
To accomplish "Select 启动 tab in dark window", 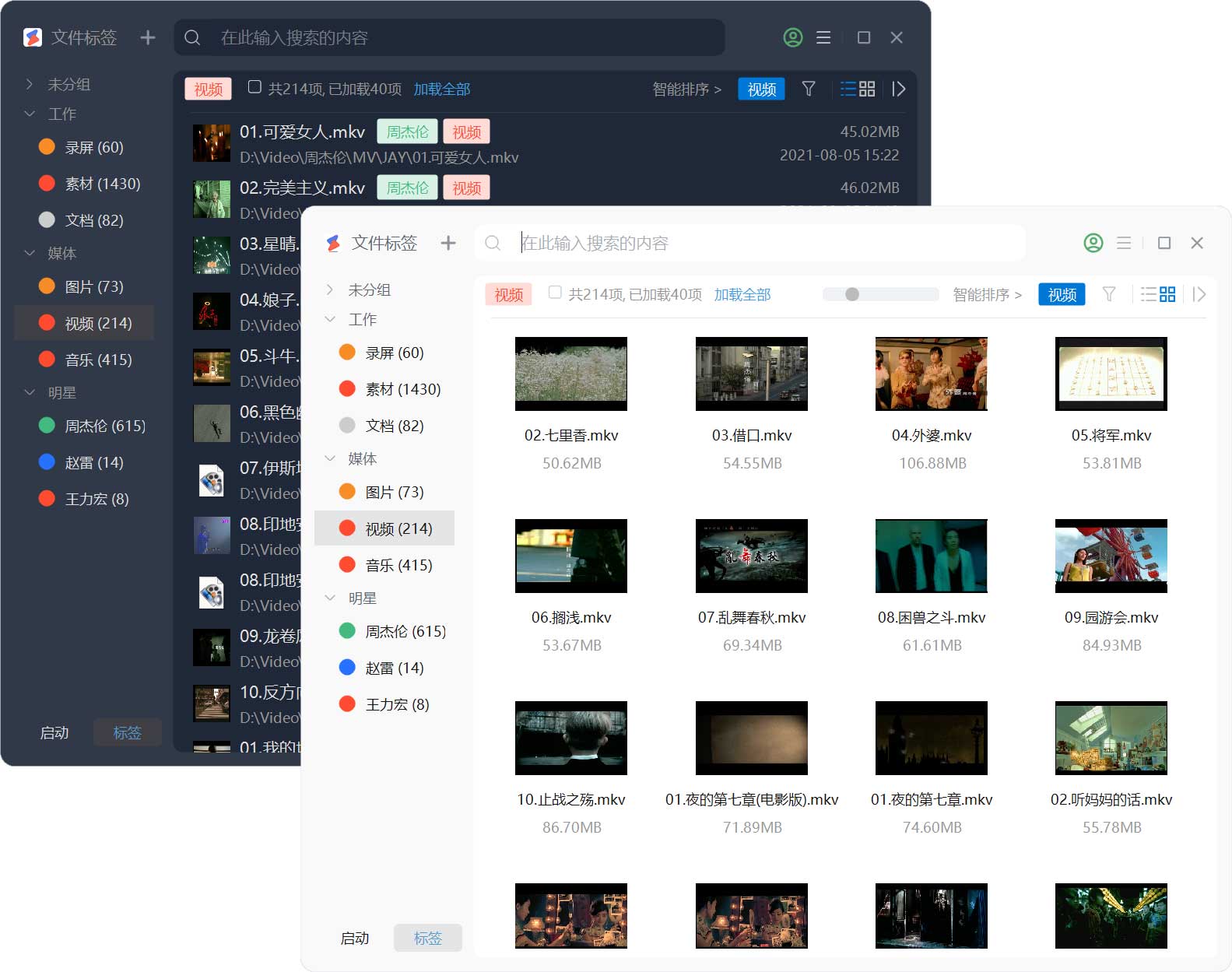I will tap(54, 732).
